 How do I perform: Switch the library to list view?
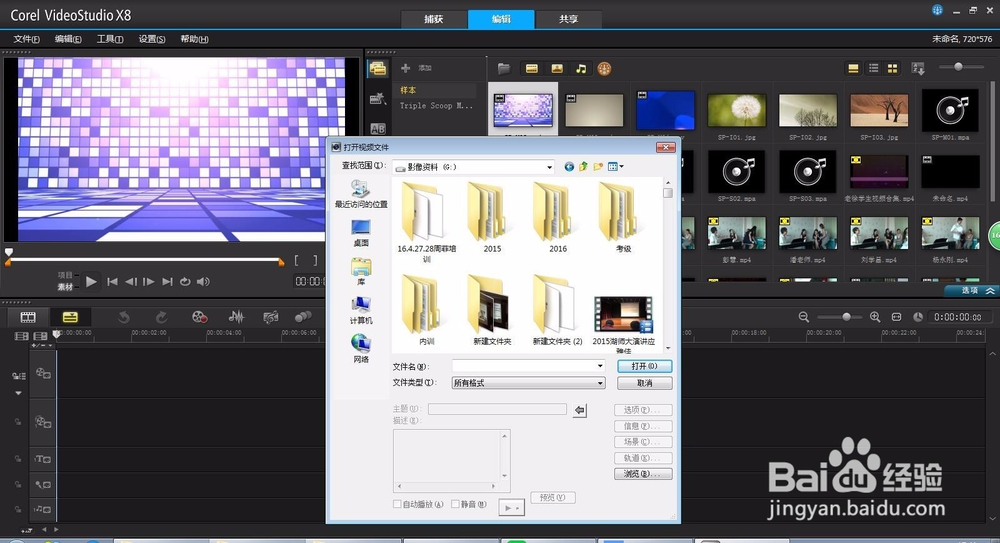click(874, 68)
